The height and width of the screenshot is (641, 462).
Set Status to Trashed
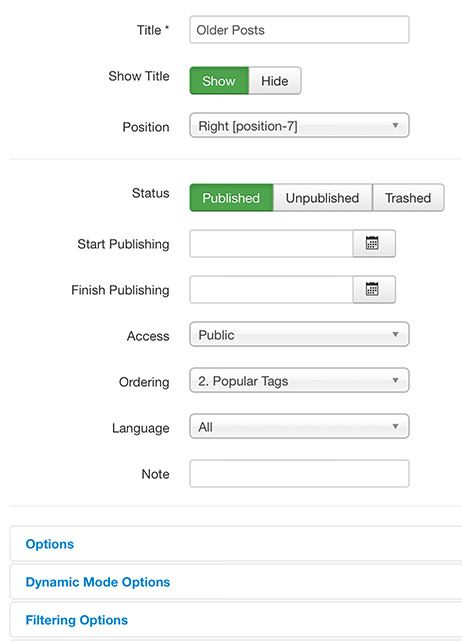[408, 197]
